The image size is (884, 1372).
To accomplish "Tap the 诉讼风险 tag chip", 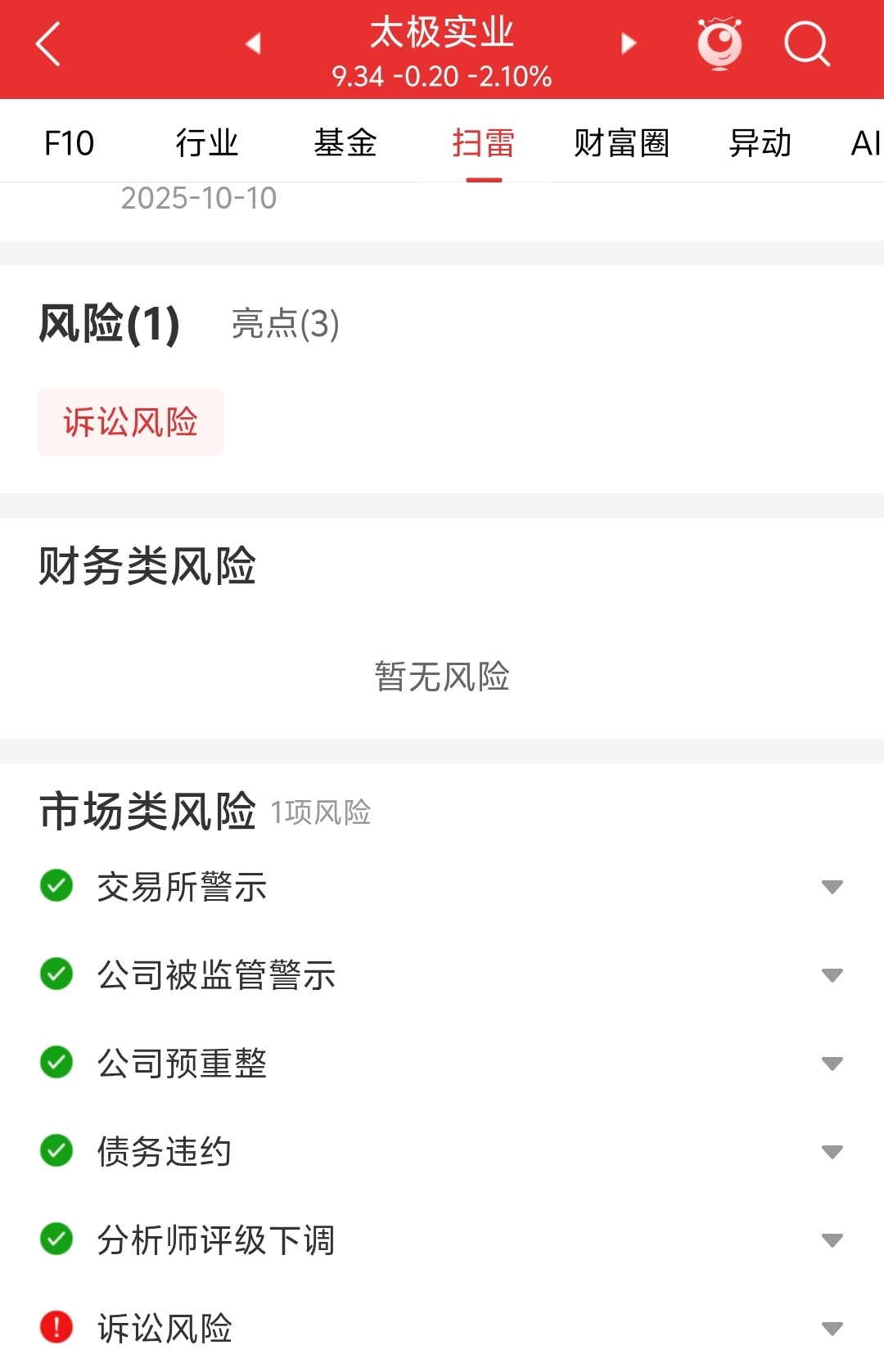I will (130, 422).
